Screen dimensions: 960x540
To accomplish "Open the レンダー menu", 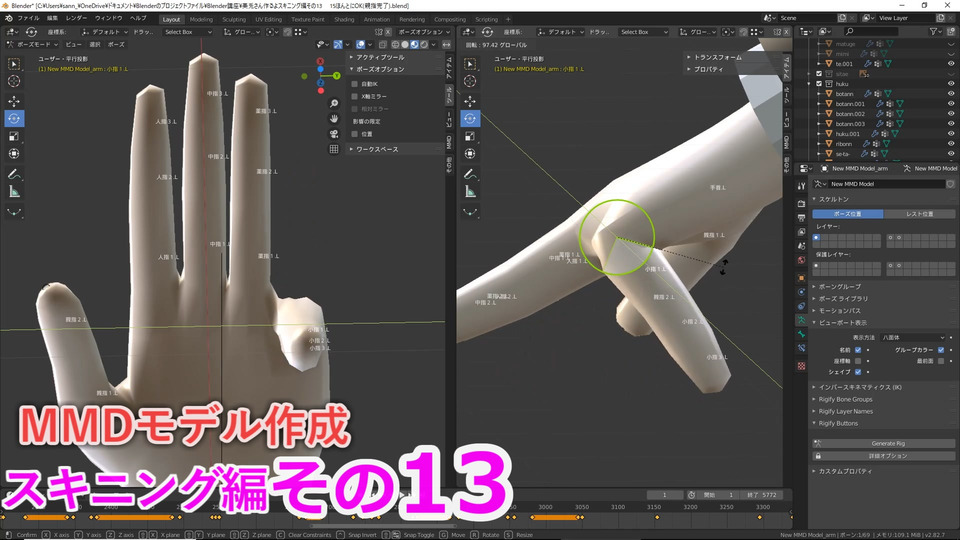I will 77,19.
